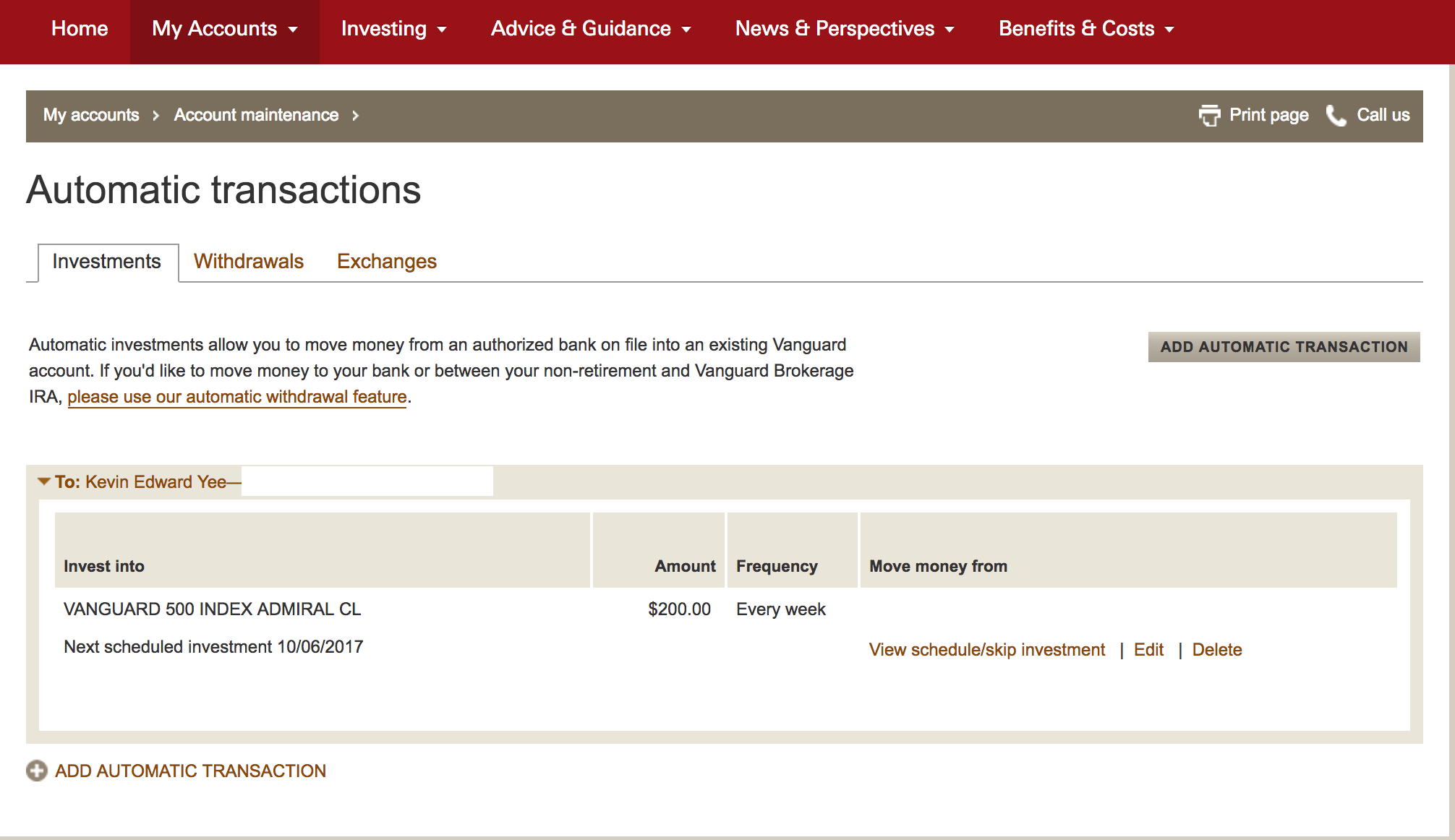Click the Print page link text
This screenshot has width=1455, height=840.
tap(1269, 115)
